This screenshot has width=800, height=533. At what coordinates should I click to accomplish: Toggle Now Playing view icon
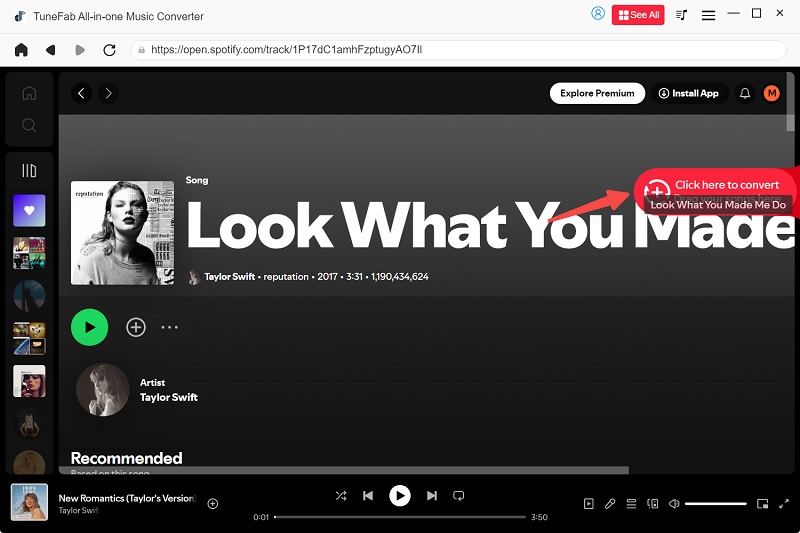coord(588,504)
